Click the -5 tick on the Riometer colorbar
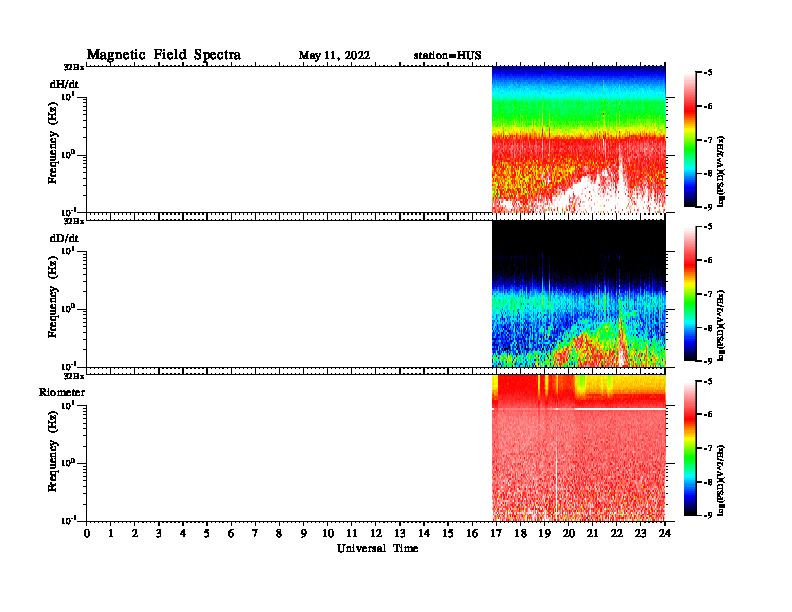The image size is (792, 612). coord(708,381)
